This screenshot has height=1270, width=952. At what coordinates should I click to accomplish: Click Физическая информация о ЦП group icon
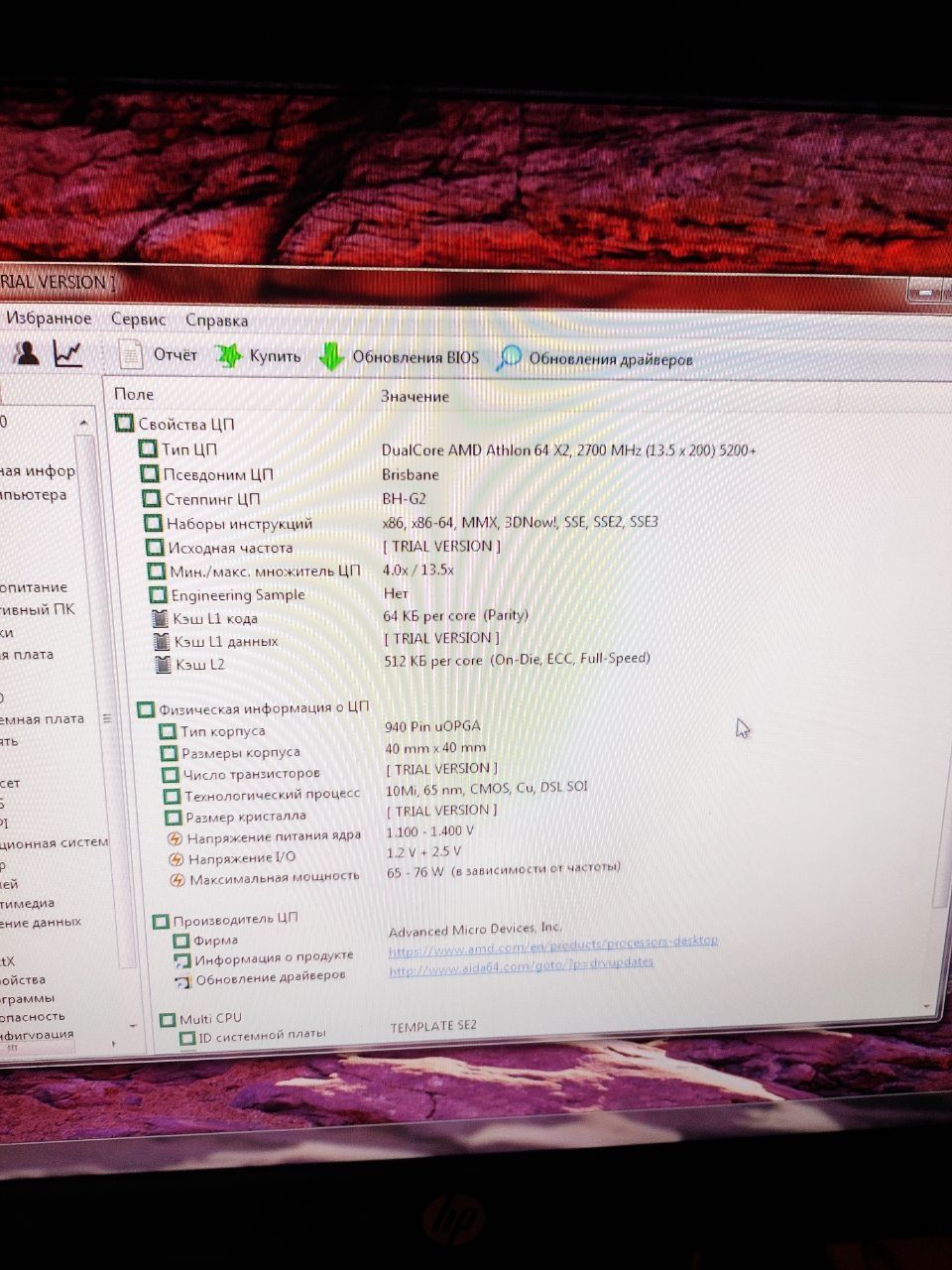[146, 708]
